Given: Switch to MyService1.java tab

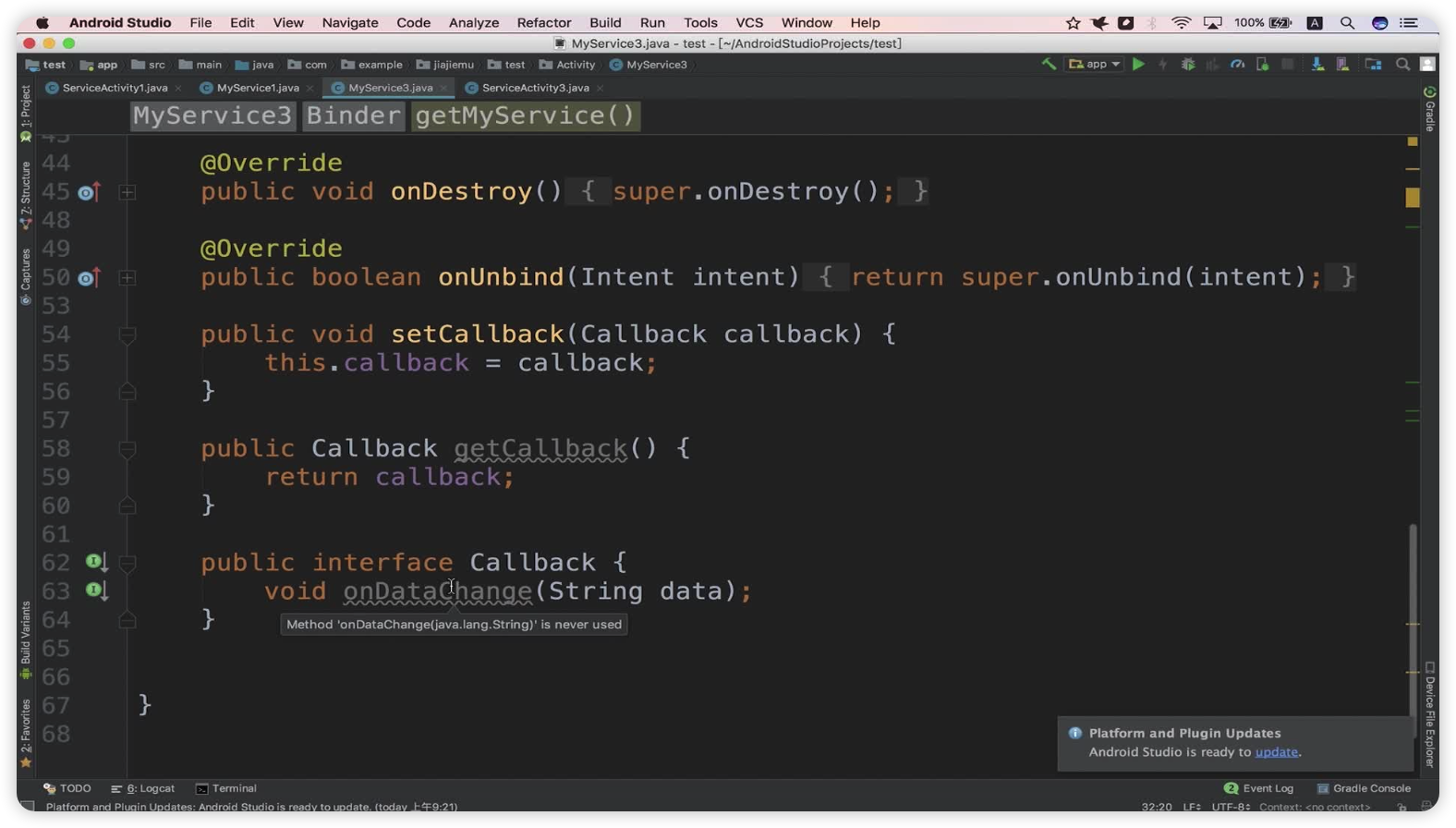Looking at the screenshot, I should click(x=257, y=88).
